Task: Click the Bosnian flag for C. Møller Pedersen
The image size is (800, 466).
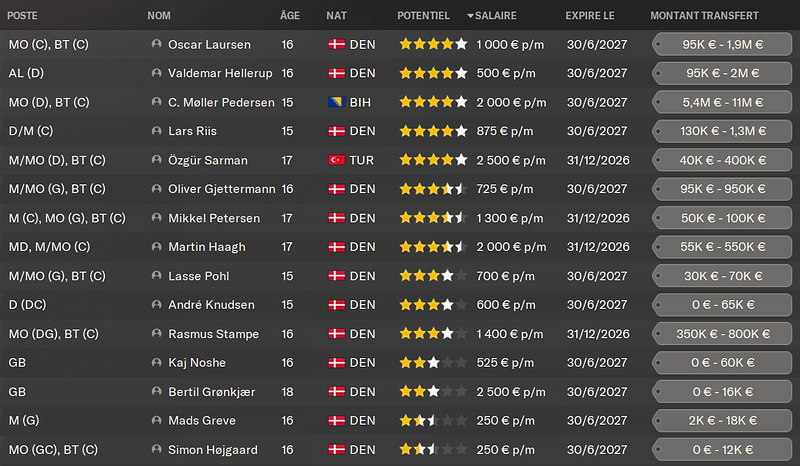Action: [x=336, y=103]
